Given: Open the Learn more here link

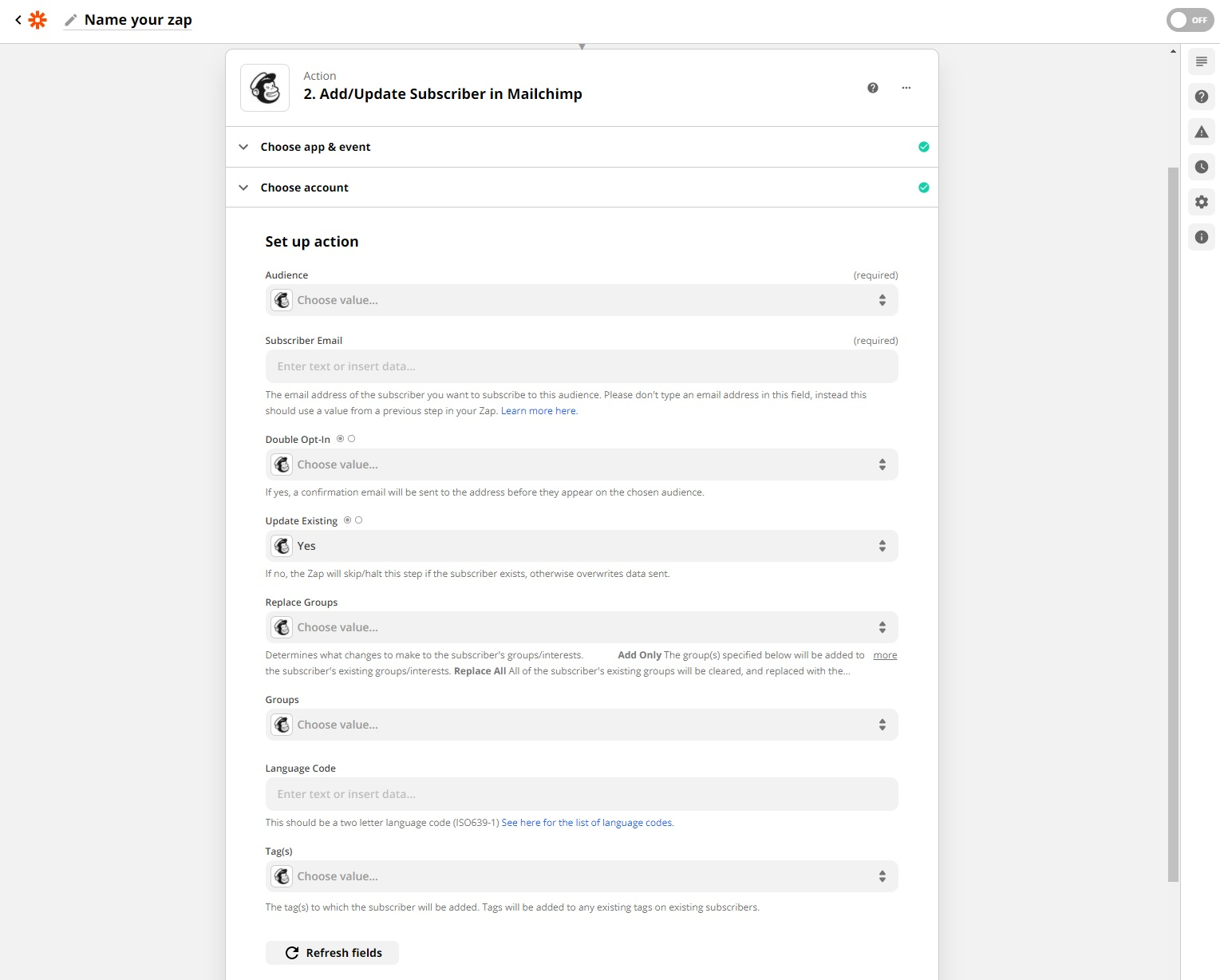Looking at the screenshot, I should (539, 411).
